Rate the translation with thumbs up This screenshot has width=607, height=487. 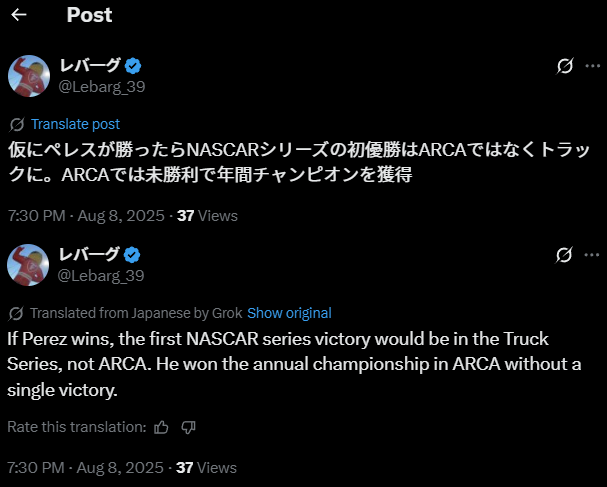162,427
